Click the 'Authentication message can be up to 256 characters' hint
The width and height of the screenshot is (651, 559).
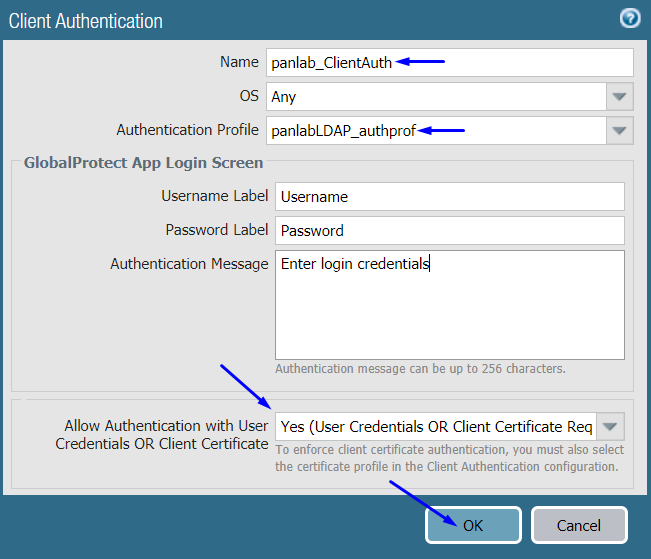[420, 369]
